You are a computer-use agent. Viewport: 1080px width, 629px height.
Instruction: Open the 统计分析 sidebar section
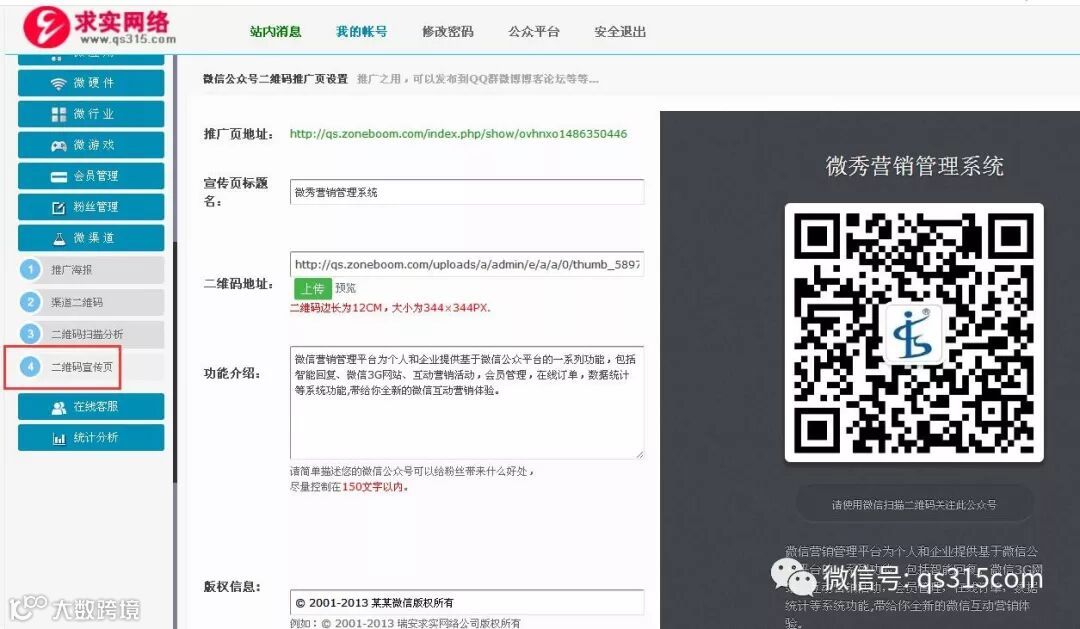[91, 437]
